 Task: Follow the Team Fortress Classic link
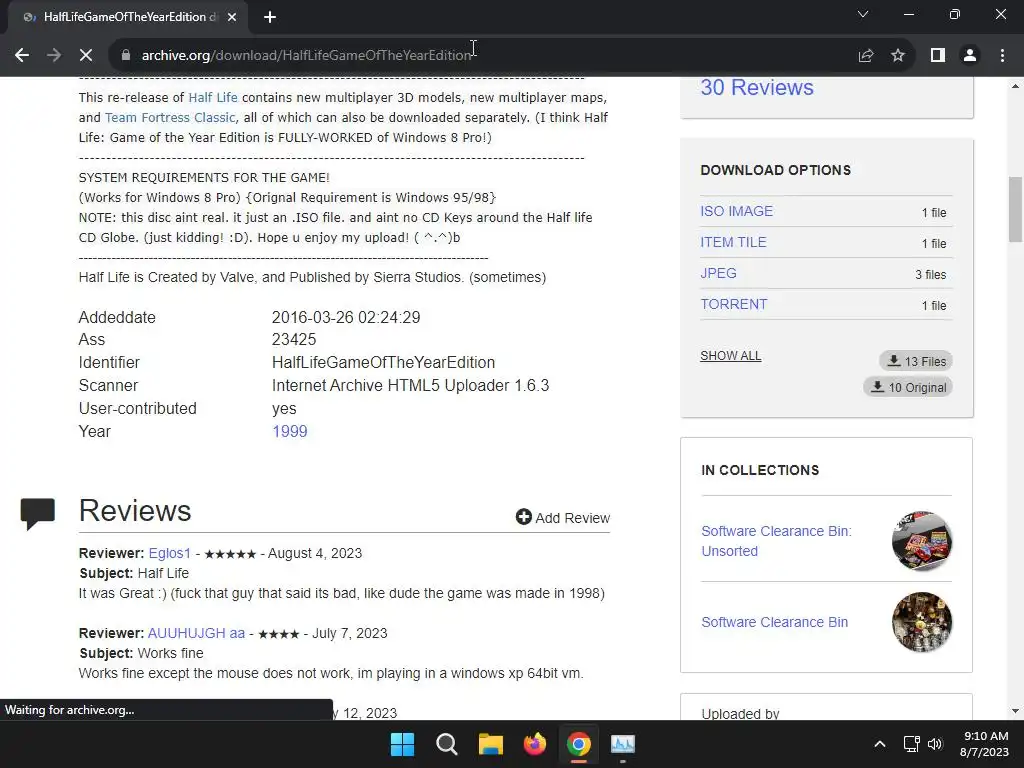[170, 118]
